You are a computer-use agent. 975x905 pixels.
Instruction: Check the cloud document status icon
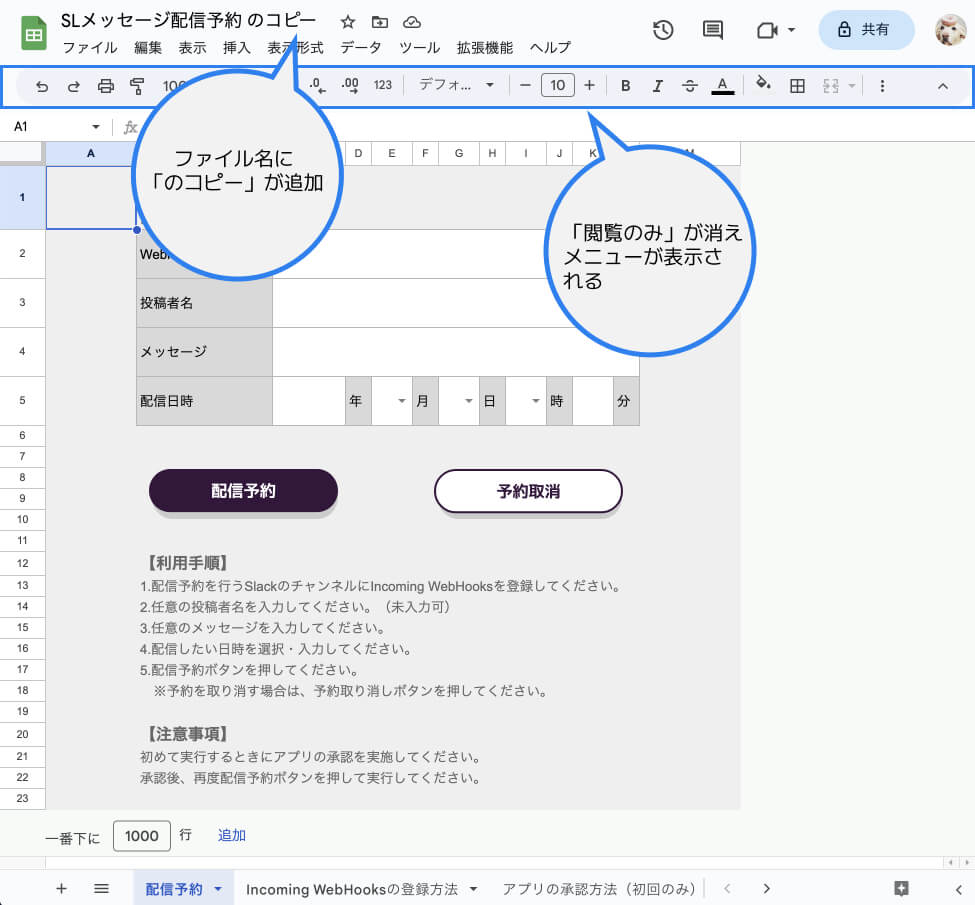click(x=412, y=22)
